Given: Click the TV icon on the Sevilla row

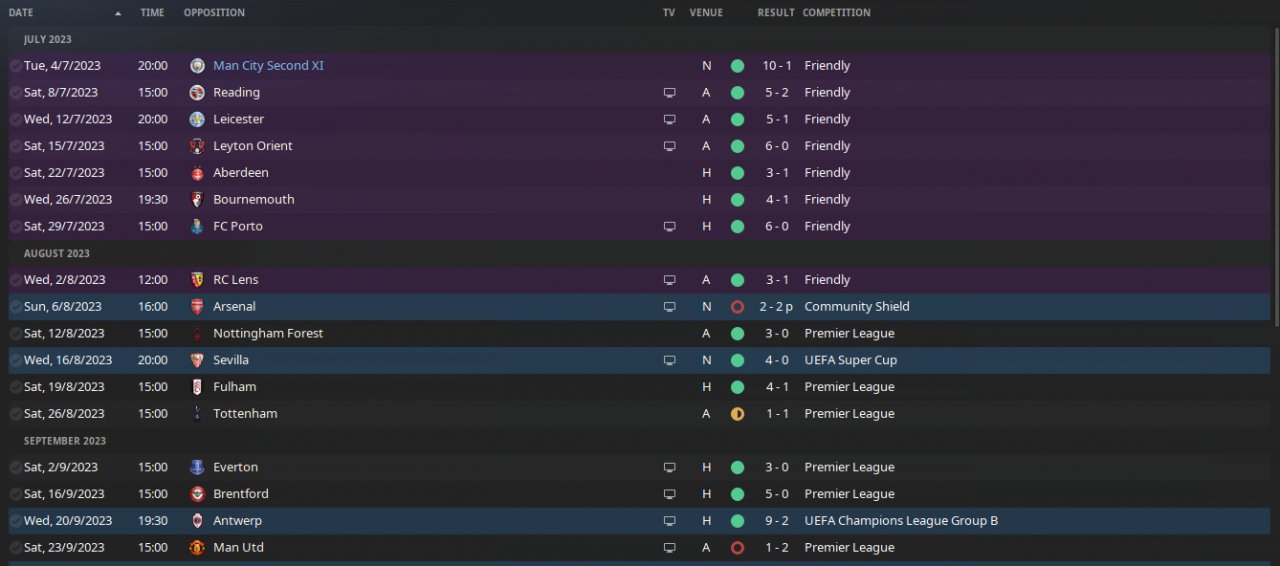Looking at the screenshot, I should click(x=669, y=360).
